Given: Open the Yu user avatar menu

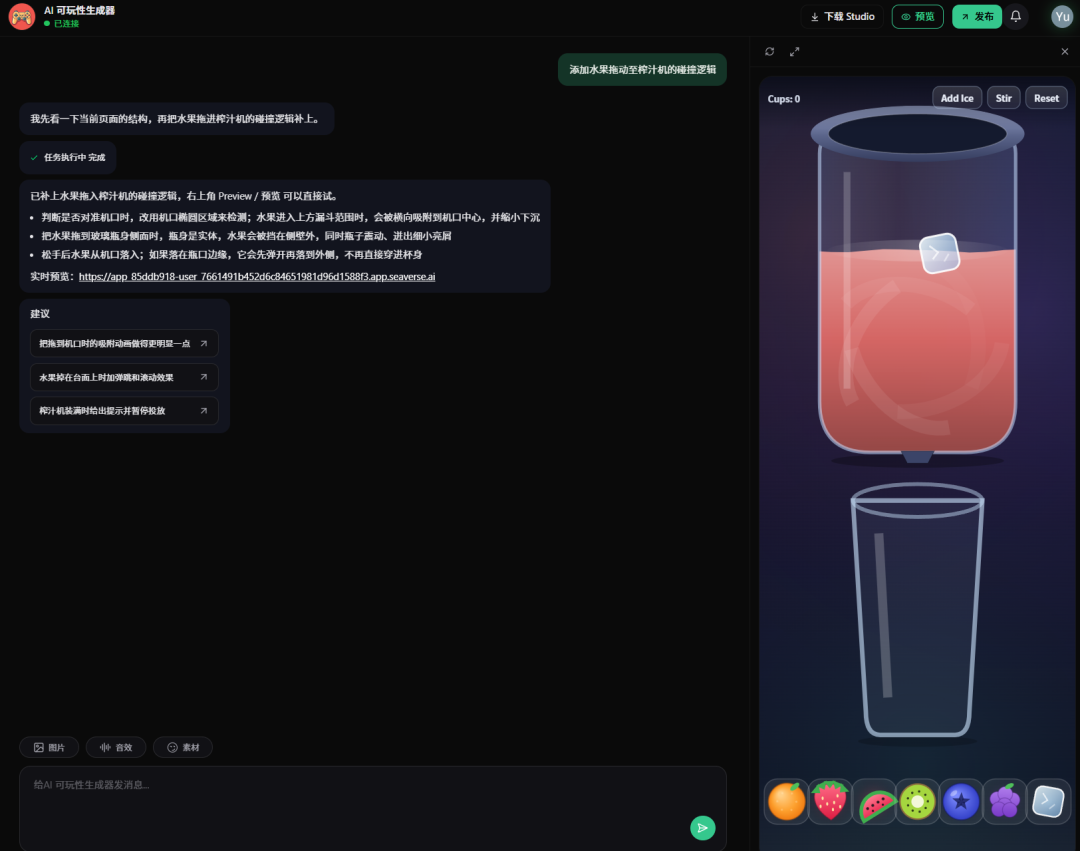Looking at the screenshot, I should 1062,17.
